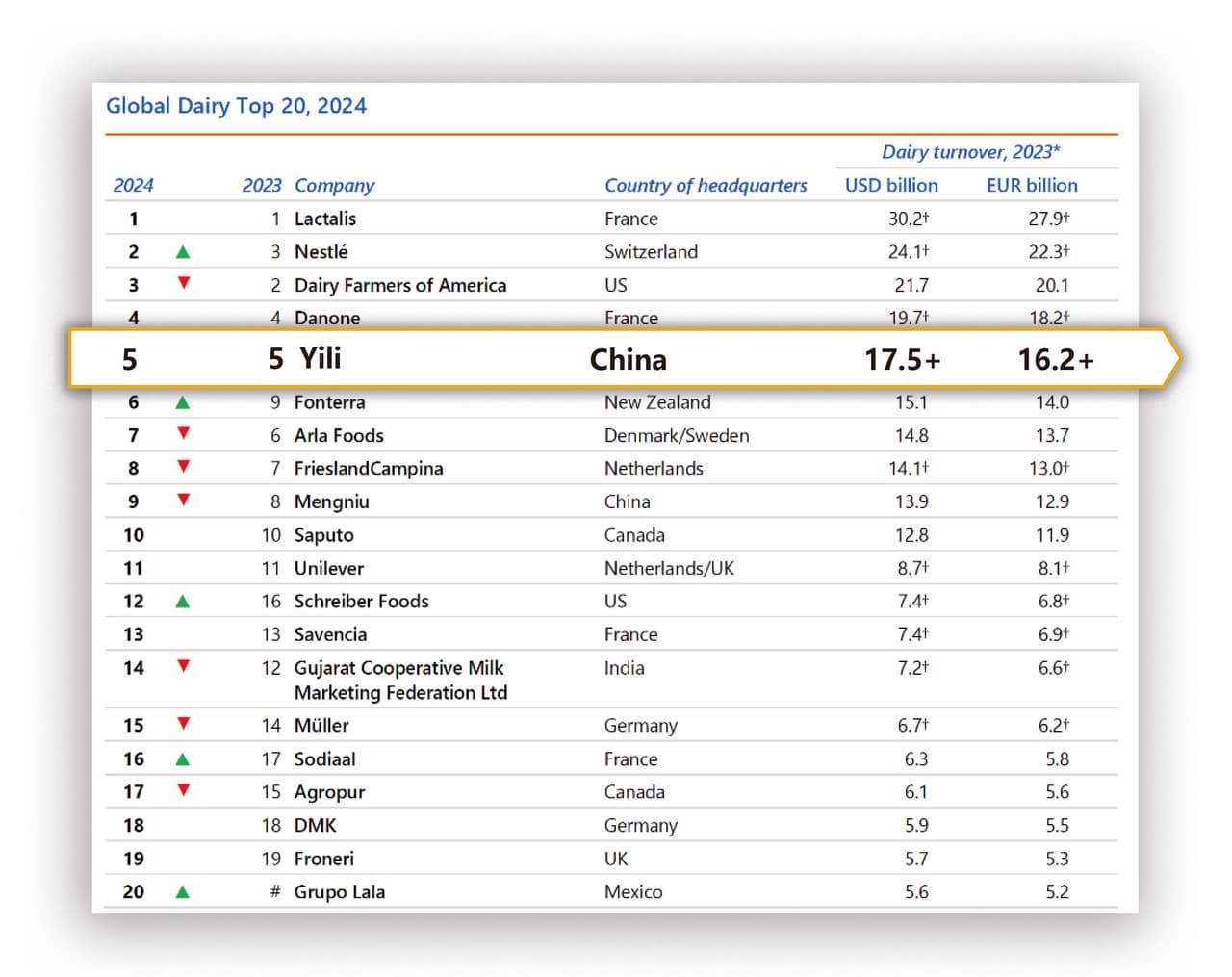Click the red down arrow beside Gujarat Cooperative
Screen dimensions: 1232x977
[183, 667]
